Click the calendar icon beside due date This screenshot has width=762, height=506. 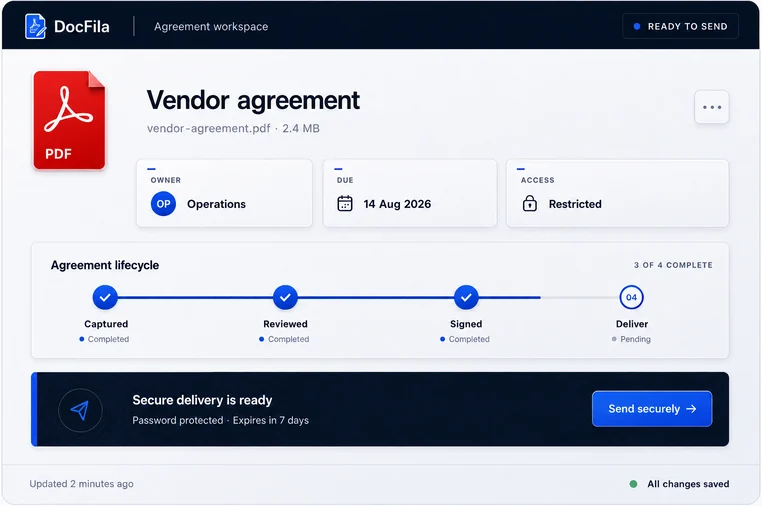pyautogui.click(x=345, y=203)
